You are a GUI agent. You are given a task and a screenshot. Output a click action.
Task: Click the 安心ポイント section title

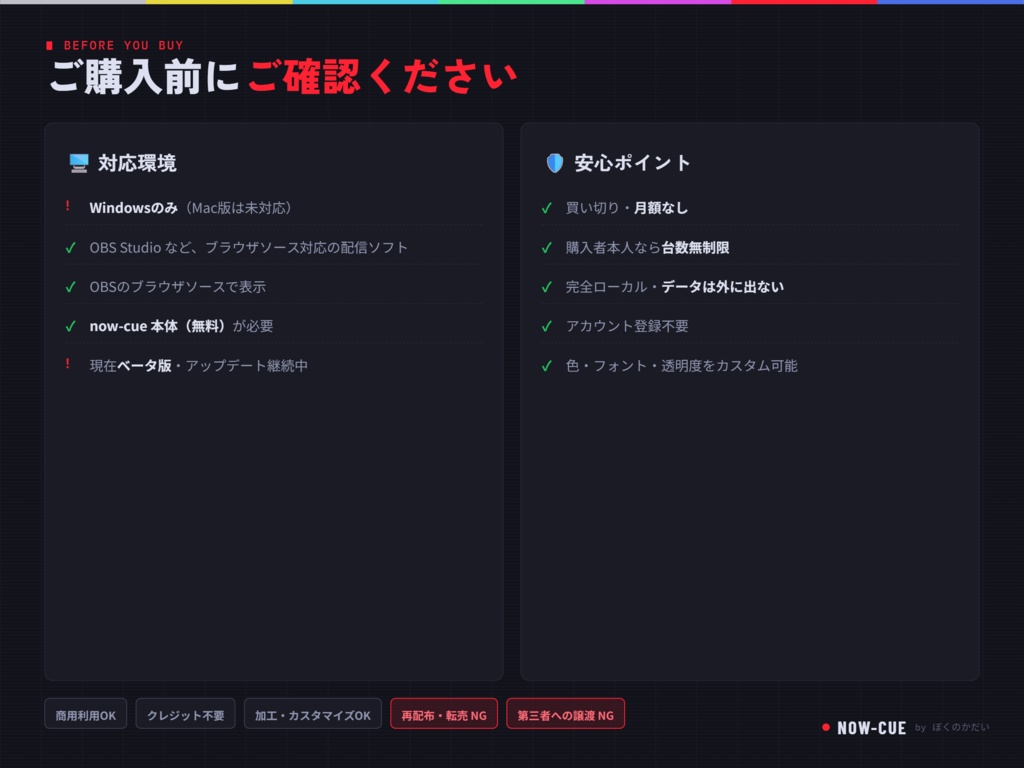tap(632, 163)
